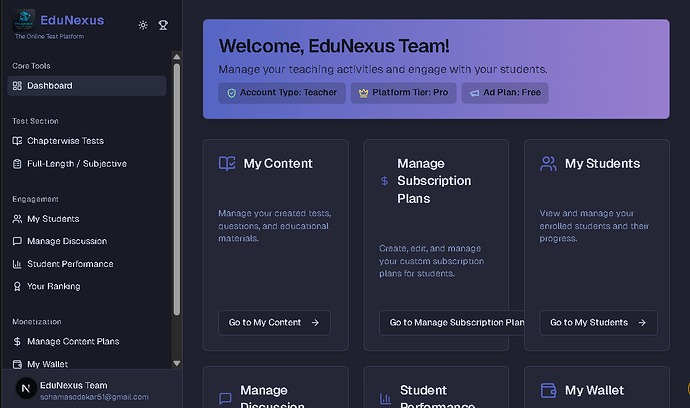Screen dimensions: 690x408
Task: Click the My Content card book icon
Action: [x=227, y=163]
